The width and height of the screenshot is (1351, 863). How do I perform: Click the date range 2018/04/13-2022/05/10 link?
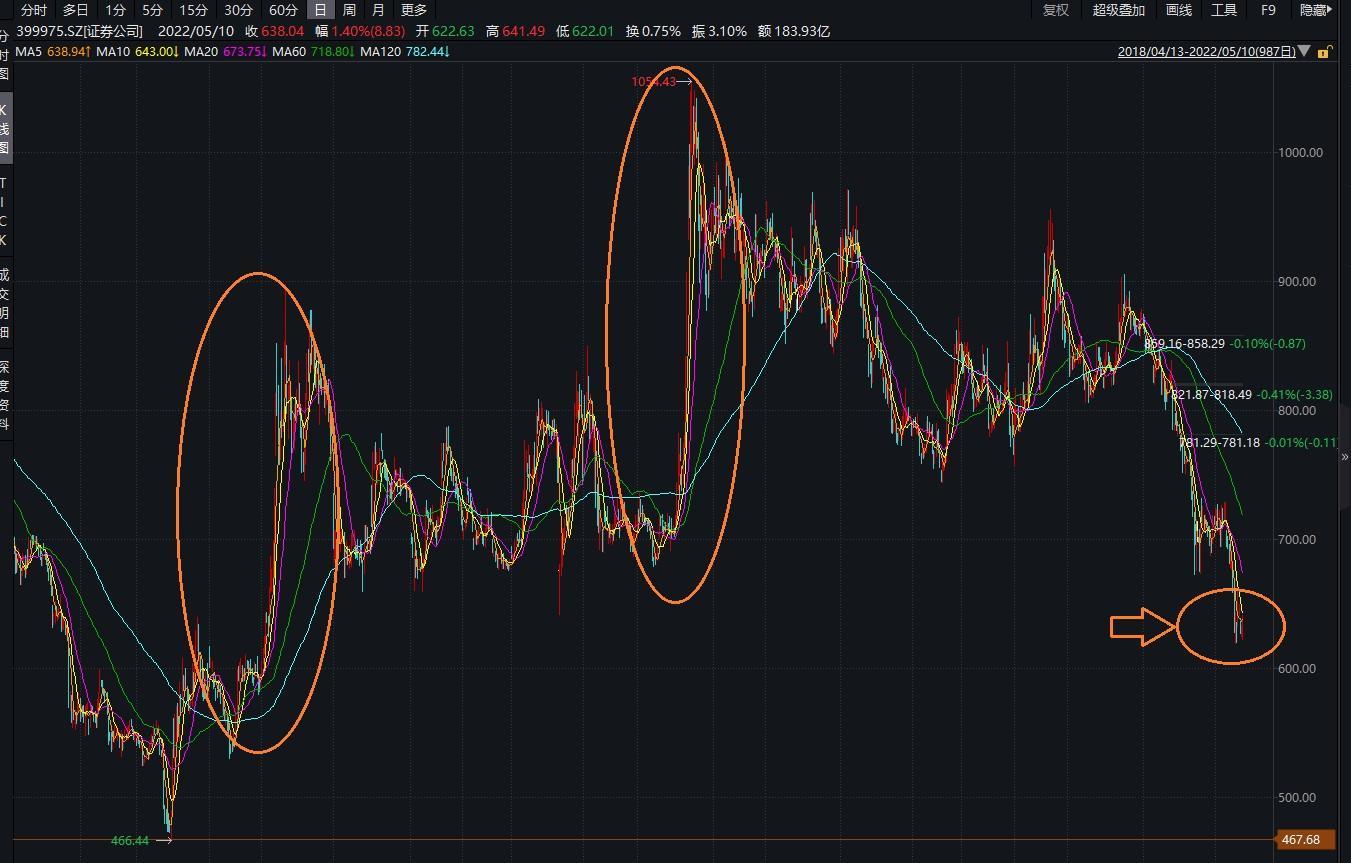tap(1207, 52)
